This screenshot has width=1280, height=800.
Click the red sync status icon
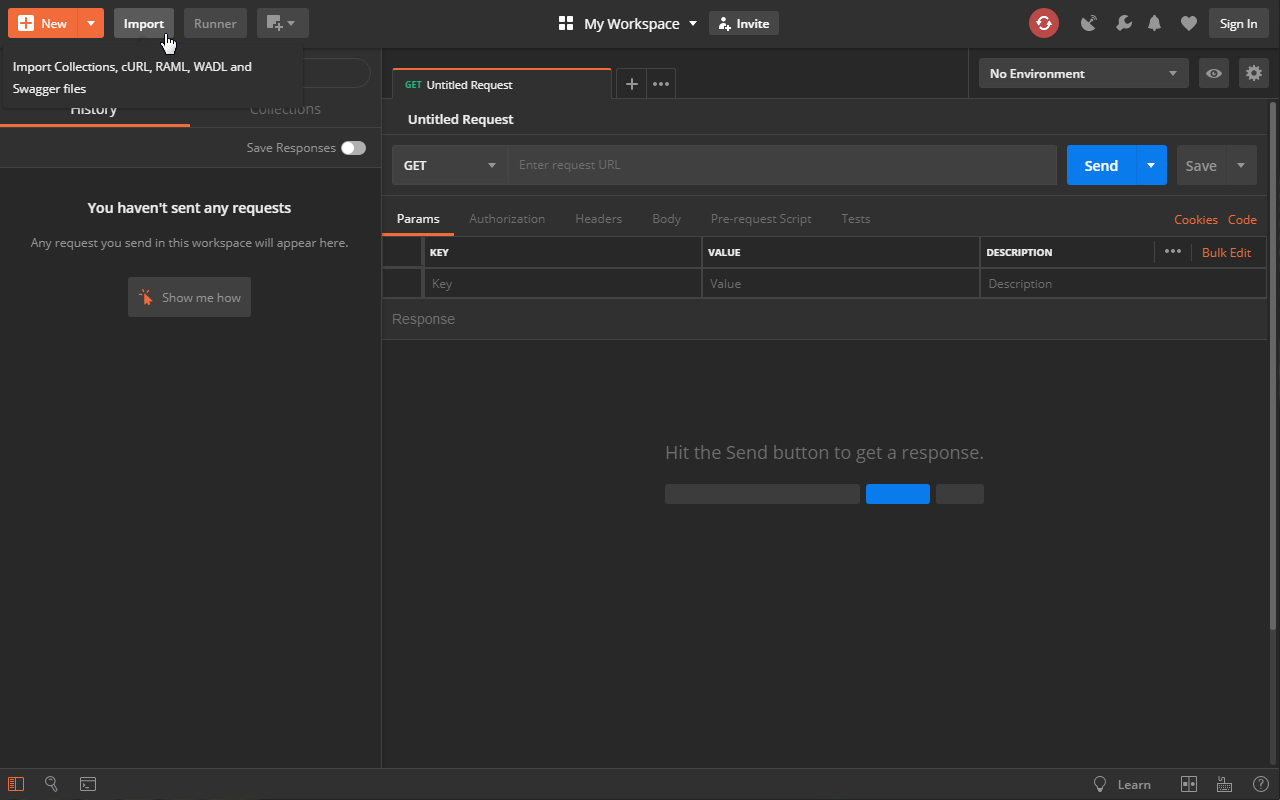(1044, 23)
